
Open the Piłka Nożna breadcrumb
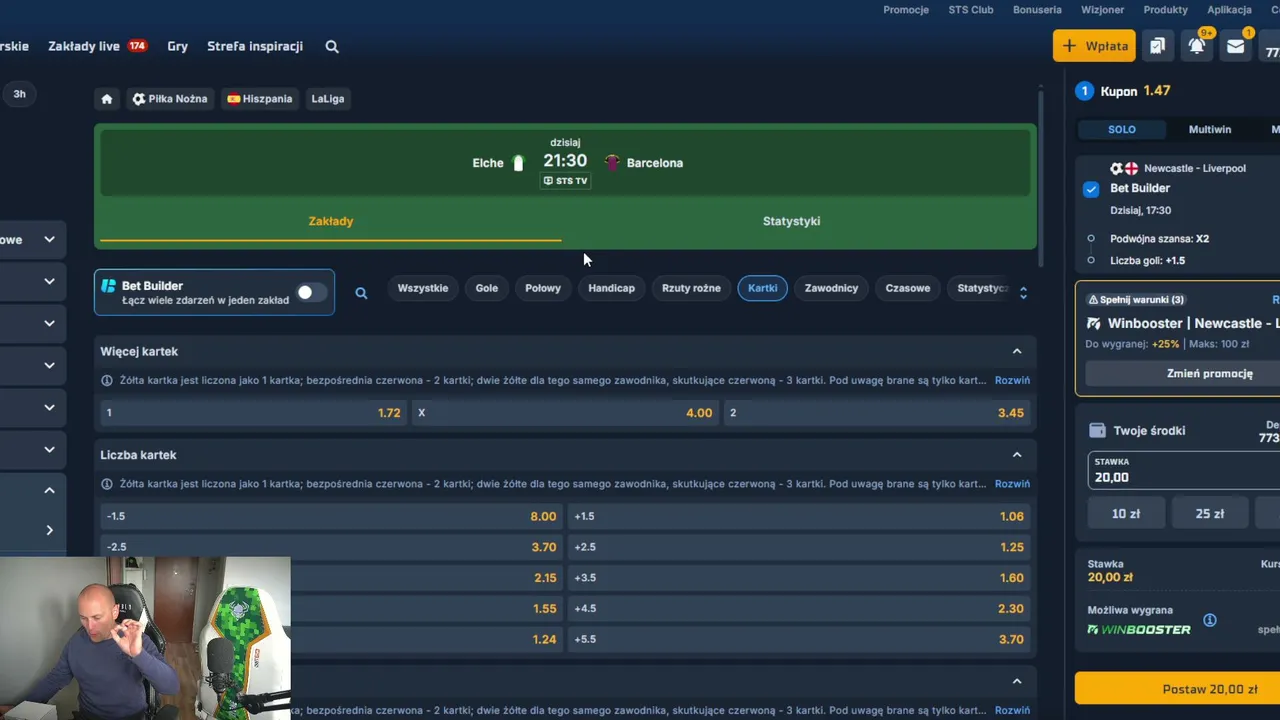(169, 99)
